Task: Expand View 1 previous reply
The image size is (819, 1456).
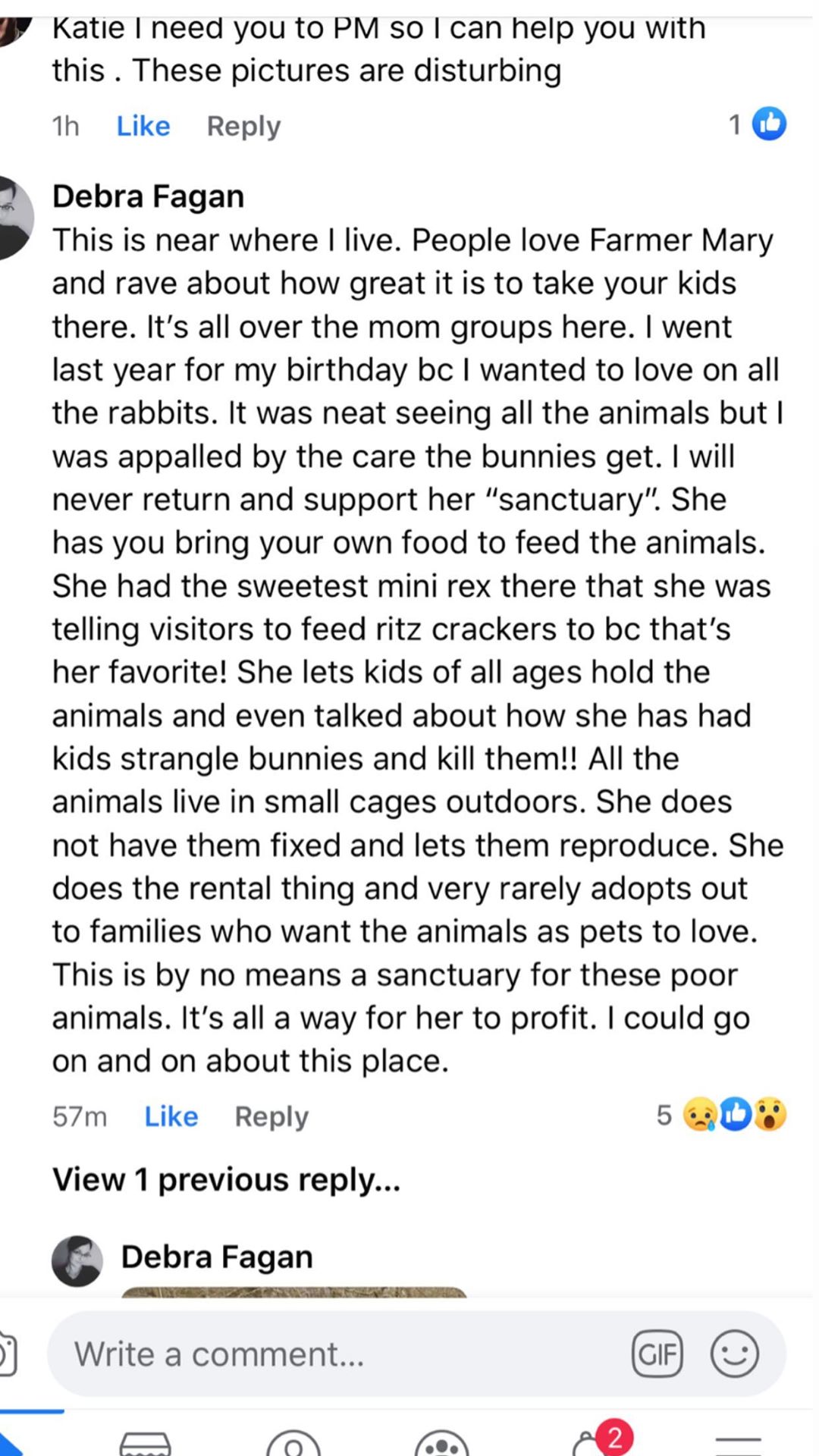Action: [226, 1180]
